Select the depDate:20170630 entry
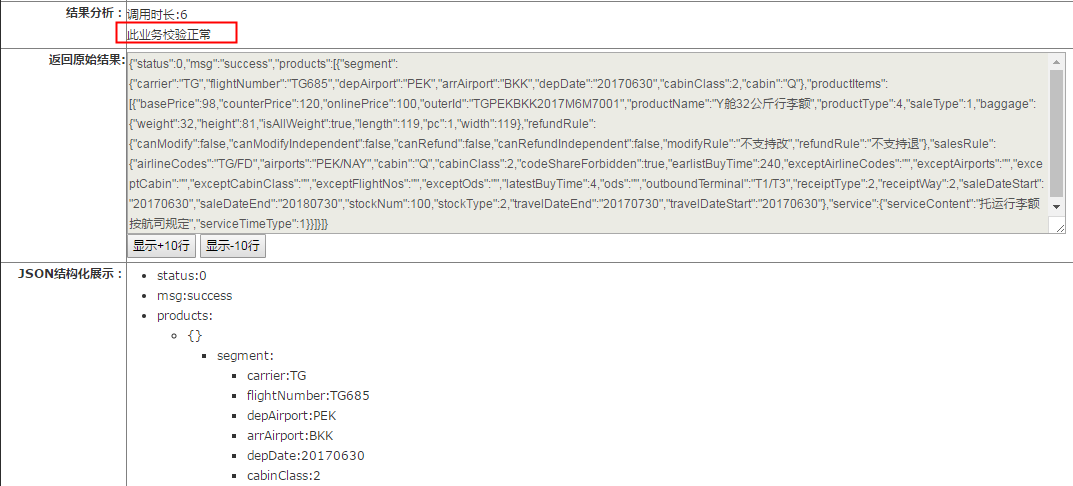The image size is (1073, 486). point(306,456)
